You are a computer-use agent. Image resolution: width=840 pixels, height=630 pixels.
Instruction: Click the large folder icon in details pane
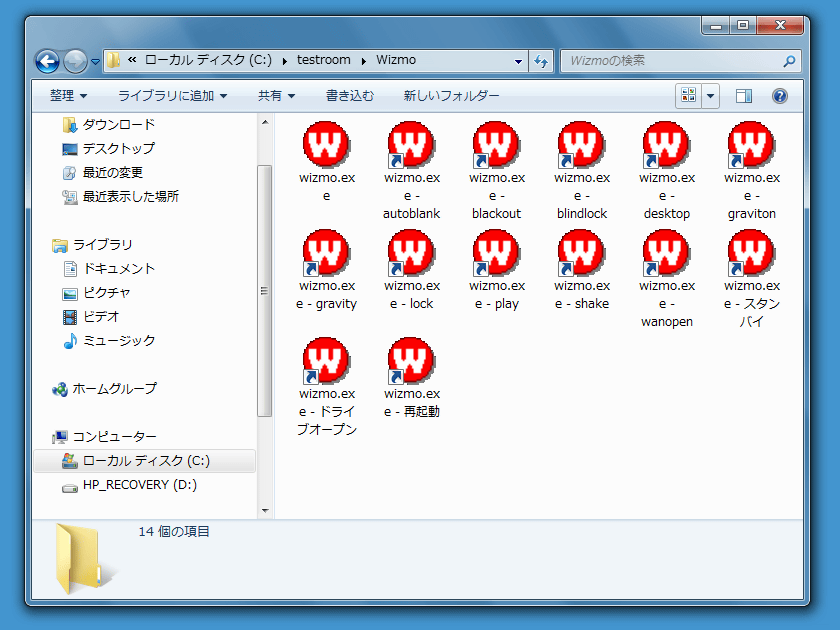click(85, 559)
